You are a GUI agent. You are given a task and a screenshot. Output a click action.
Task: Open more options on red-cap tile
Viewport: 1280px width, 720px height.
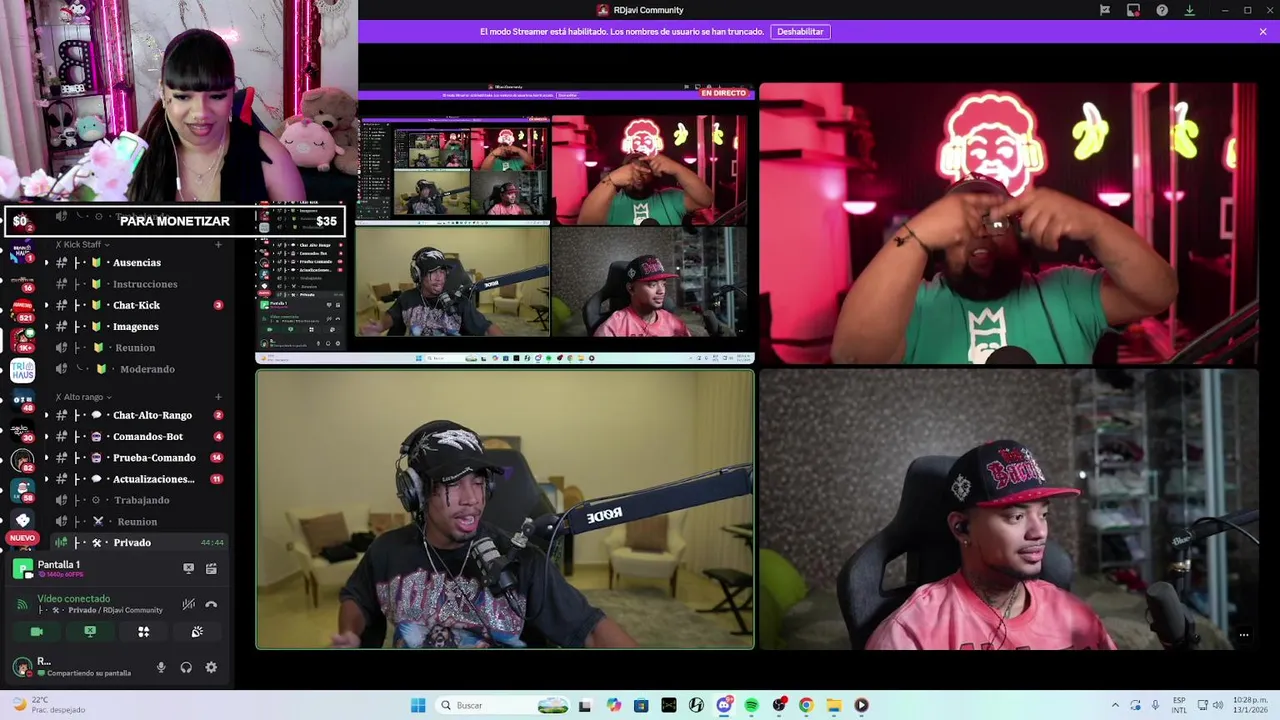point(1244,635)
